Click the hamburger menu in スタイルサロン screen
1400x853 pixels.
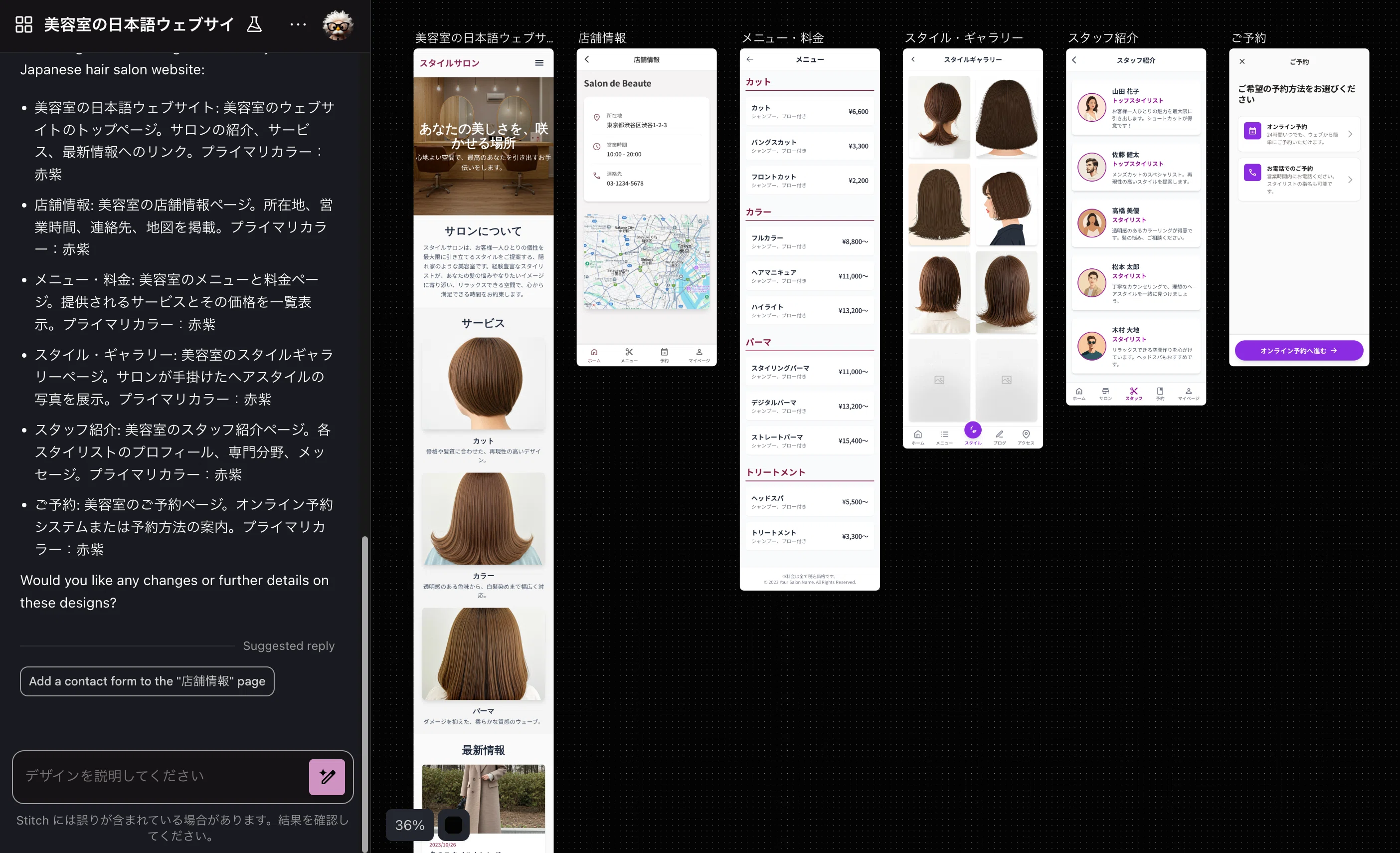coord(539,63)
